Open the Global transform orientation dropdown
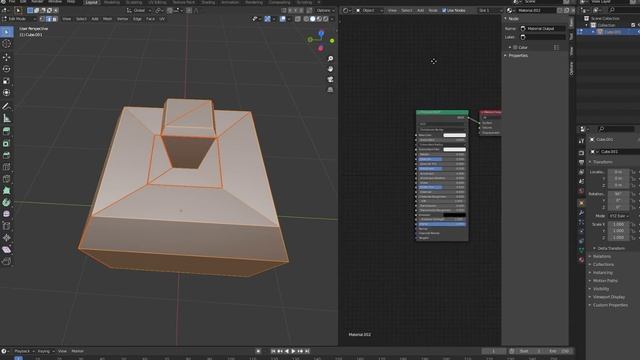Image resolution: width=640 pixels, height=360 pixels. point(139,10)
